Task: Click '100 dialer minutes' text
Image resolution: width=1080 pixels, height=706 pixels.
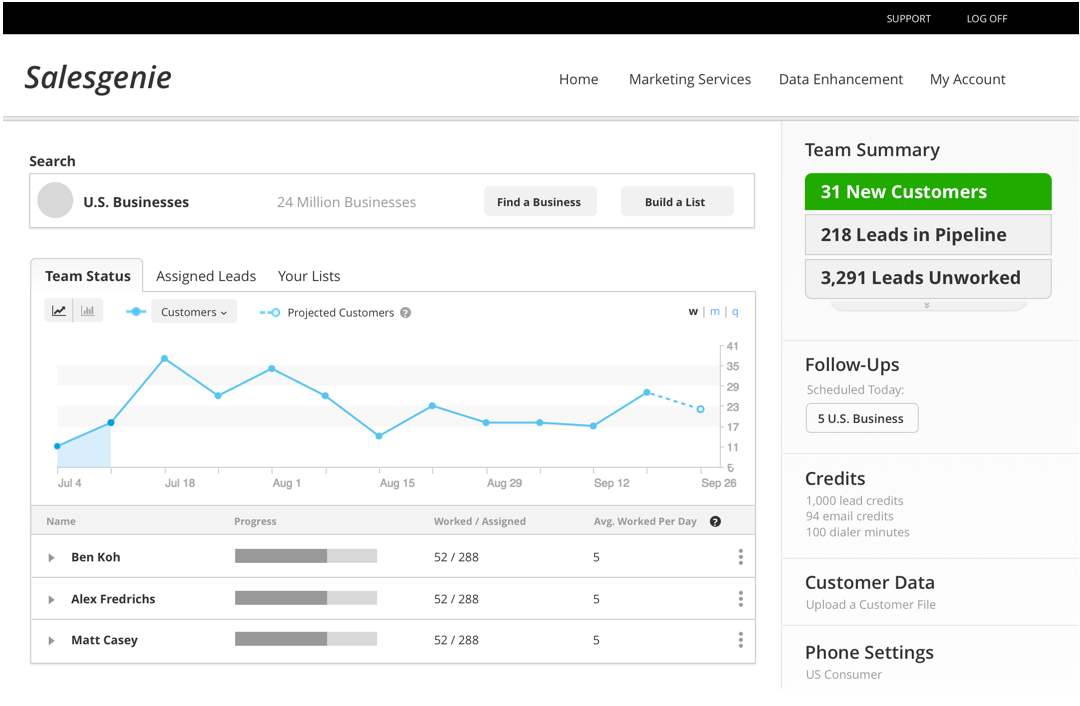Action: point(858,532)
